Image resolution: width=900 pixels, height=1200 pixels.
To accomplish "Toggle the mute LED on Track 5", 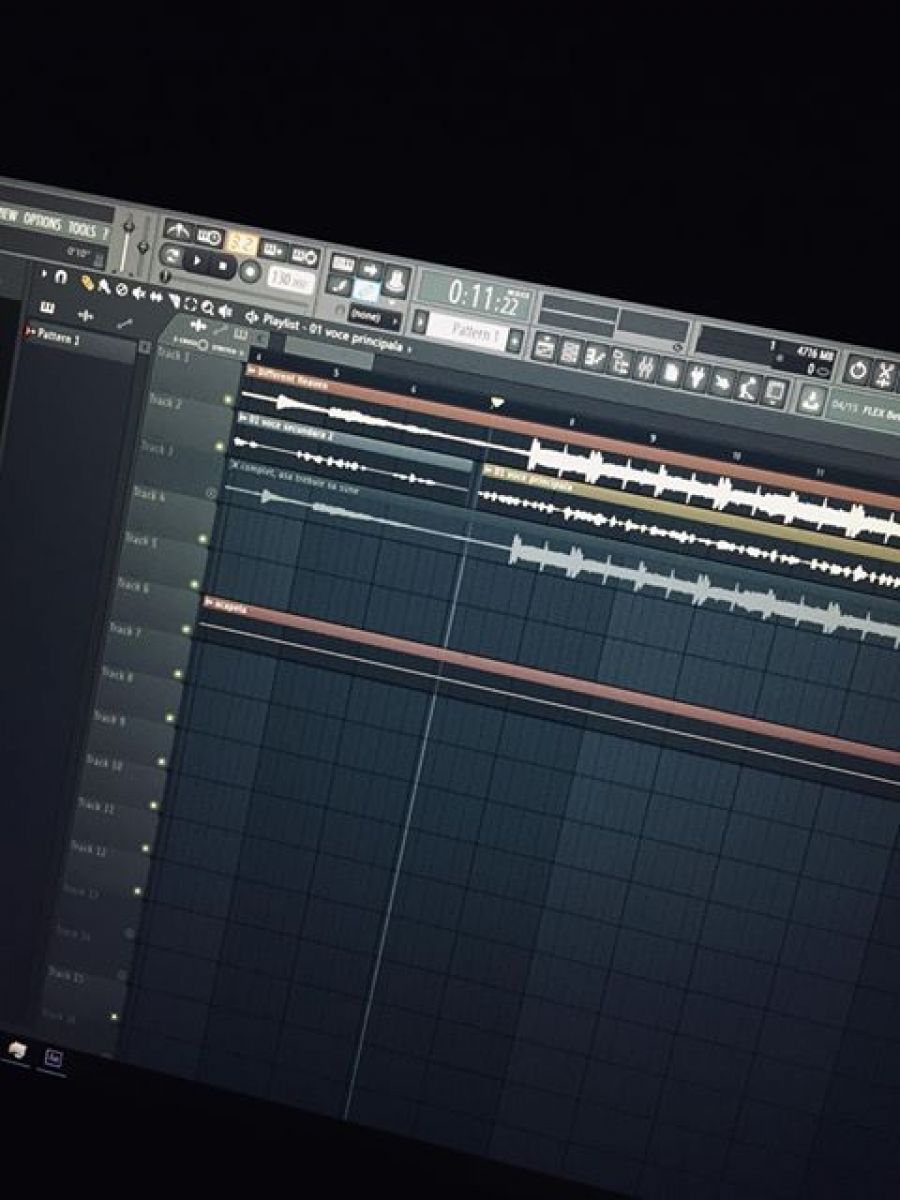I will pyautogui.click(x=203, y=539).
